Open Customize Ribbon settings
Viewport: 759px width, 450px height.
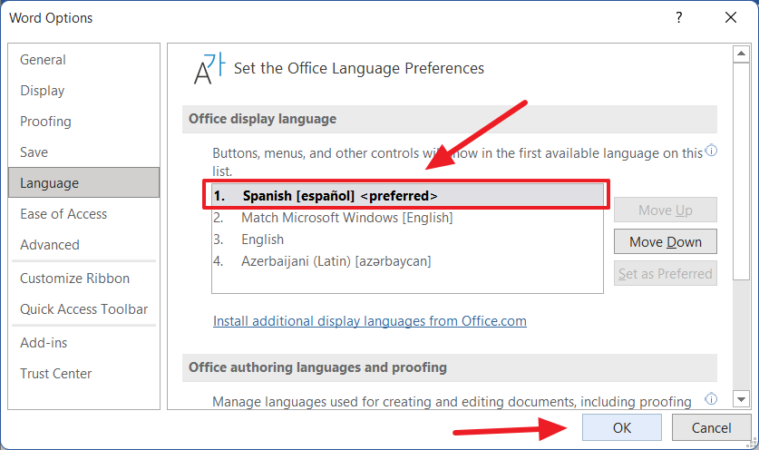coord(84,278)
